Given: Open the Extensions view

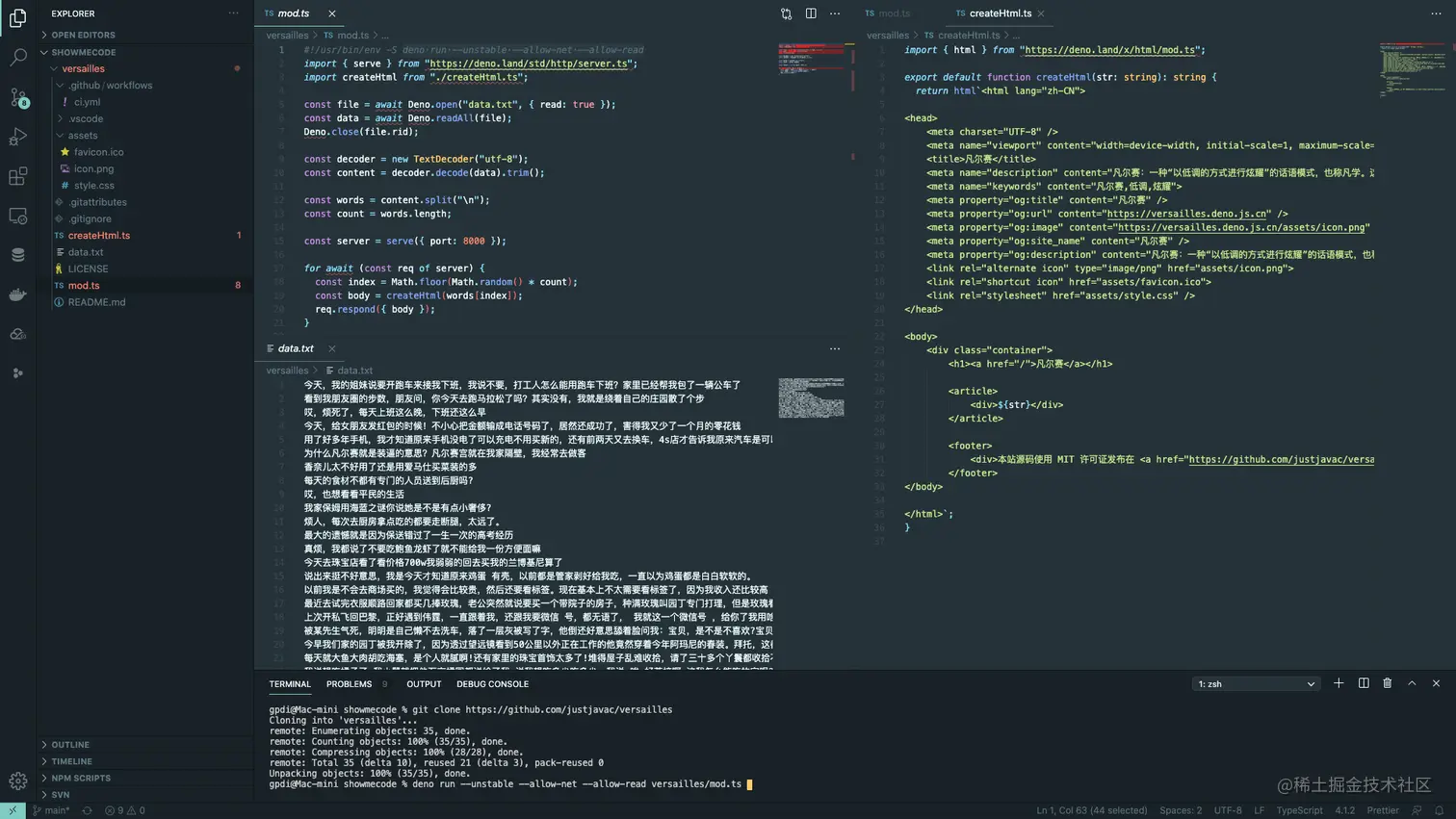Looking at the screenshot, I should point(17,176).
